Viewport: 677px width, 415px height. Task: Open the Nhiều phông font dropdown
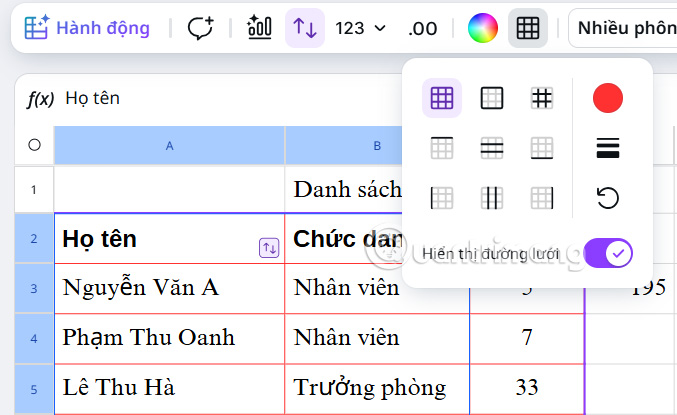[x=623, y=28]
